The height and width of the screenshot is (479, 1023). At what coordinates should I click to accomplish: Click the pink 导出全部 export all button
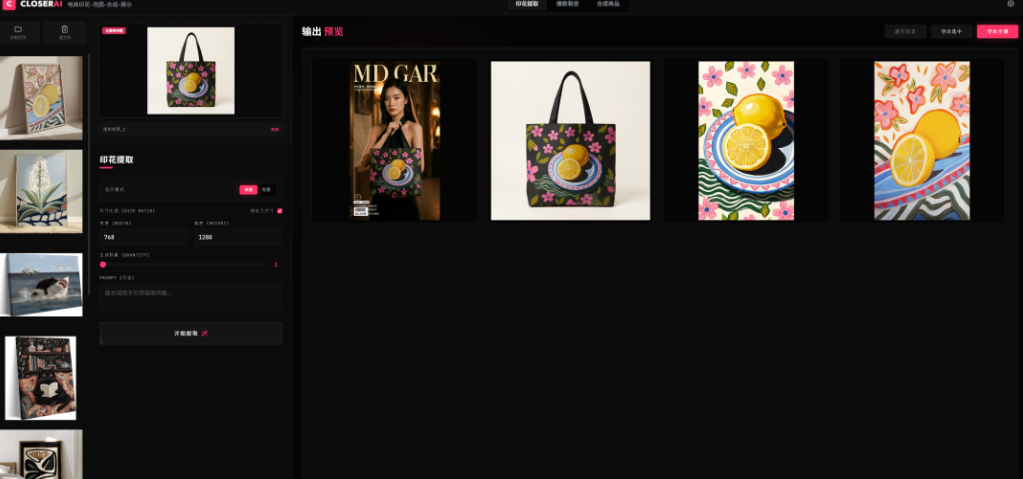click(x=997, y=31)
